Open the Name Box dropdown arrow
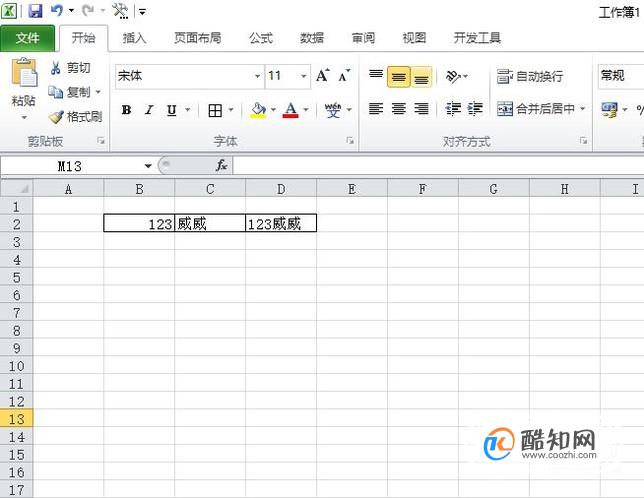The height and width of the screenshot is (498, 644). (x=148, y=166)
